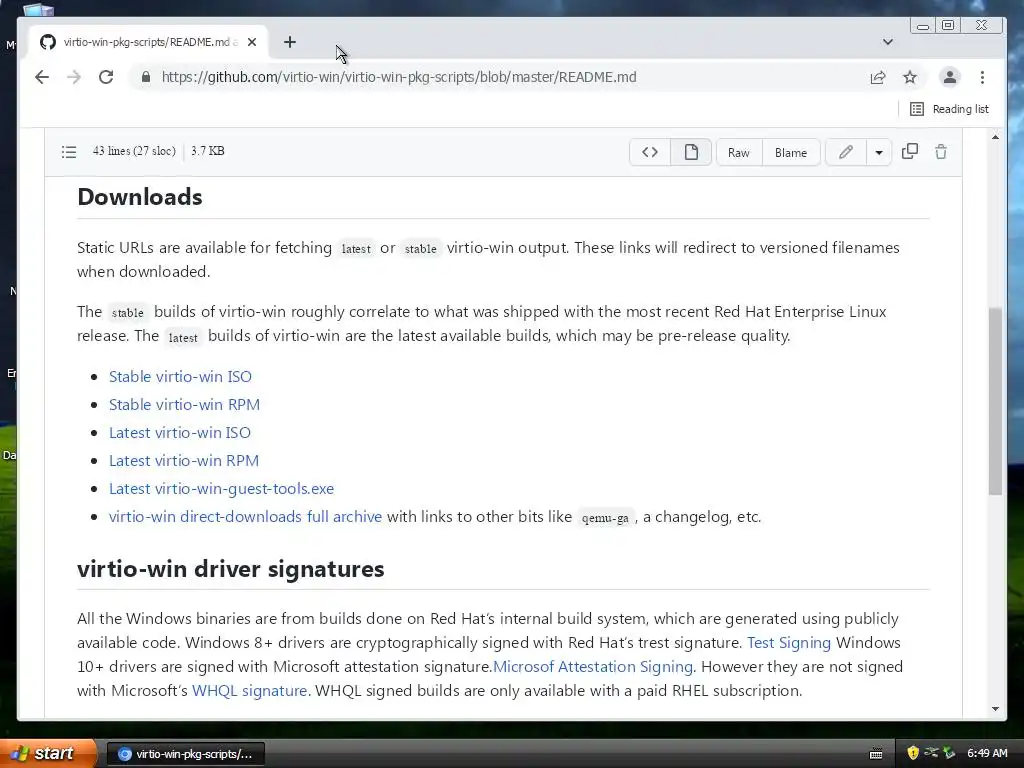Close the virtio-win-pkg-scripts README tab

(252, 42)
